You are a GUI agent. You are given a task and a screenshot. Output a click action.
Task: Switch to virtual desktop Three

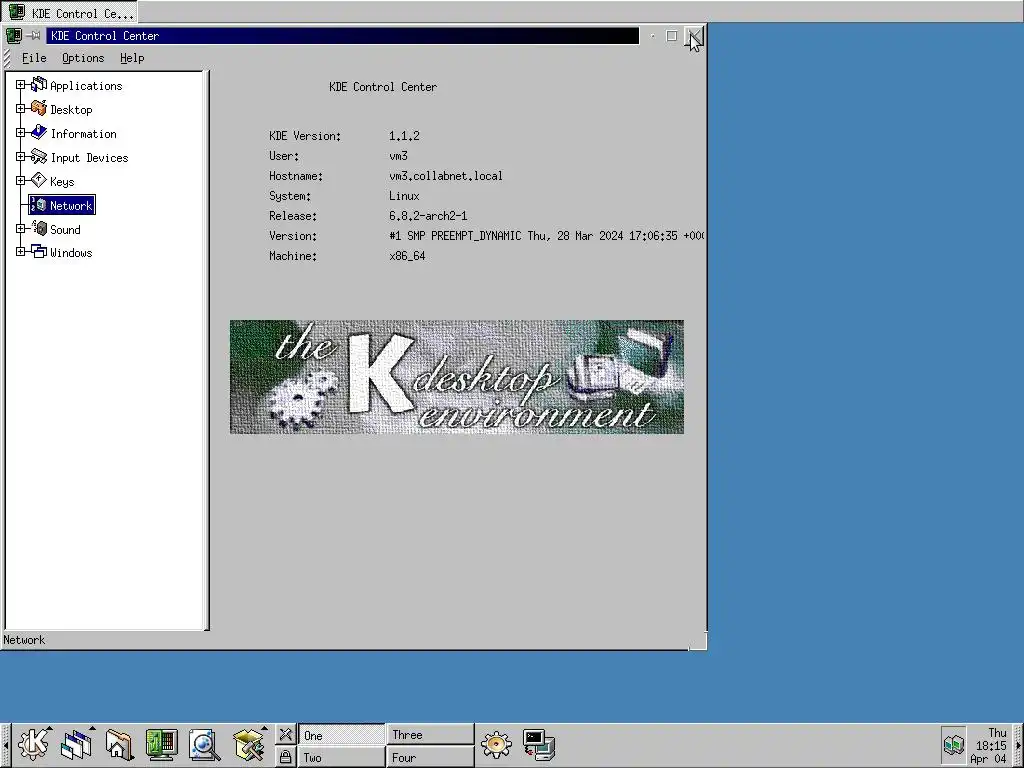tap(430, 735)
